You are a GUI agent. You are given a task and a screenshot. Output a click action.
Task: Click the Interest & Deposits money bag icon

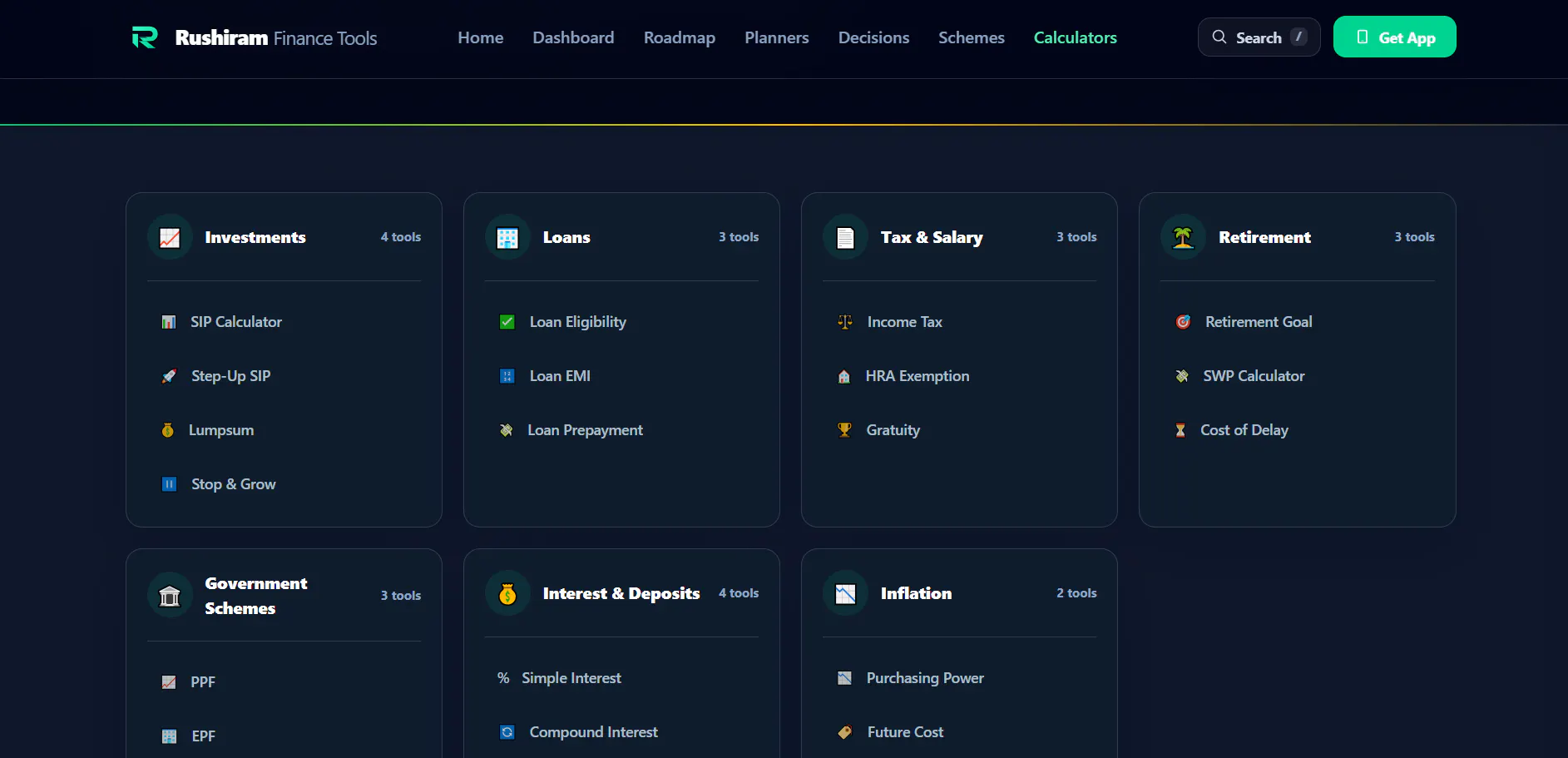click(507, 594)
